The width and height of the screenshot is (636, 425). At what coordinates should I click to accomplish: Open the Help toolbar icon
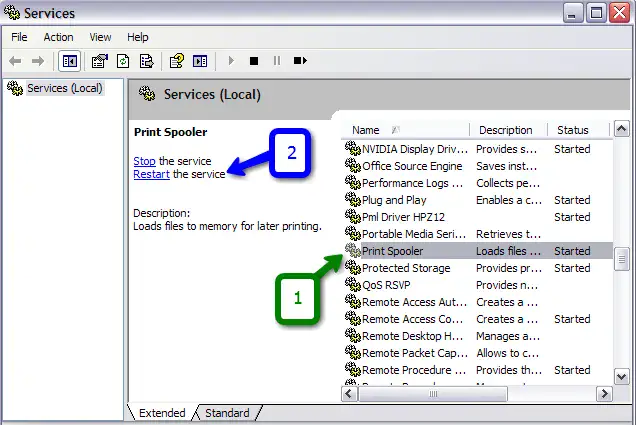pos(176,61)
